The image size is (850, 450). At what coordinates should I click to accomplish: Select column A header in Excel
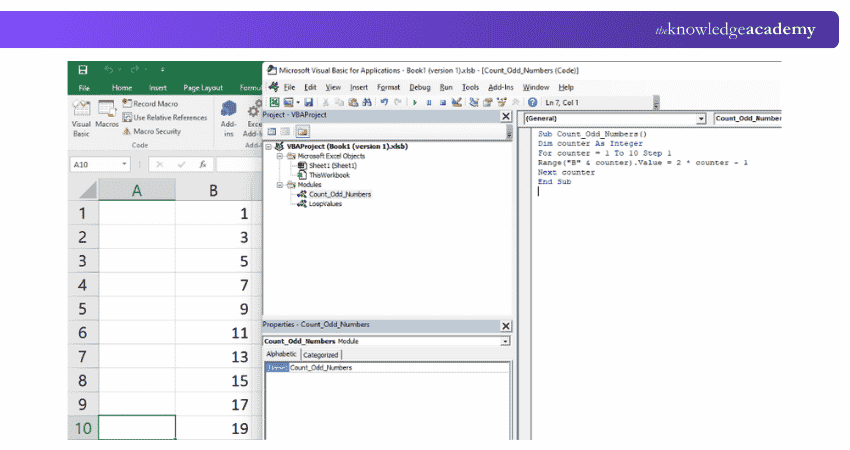[137, 190]
